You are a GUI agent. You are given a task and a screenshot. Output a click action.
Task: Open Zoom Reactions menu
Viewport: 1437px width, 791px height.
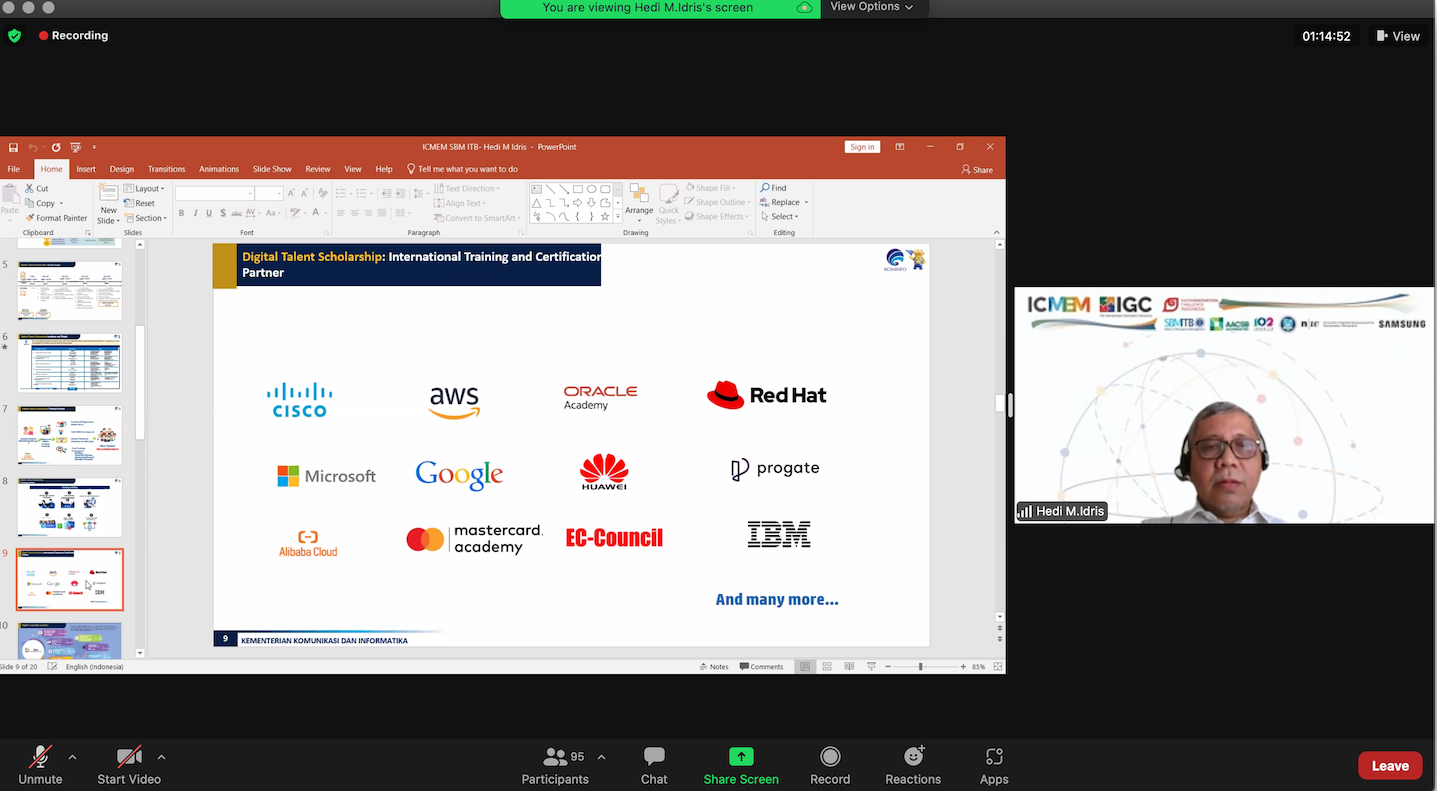coord(913,765)
